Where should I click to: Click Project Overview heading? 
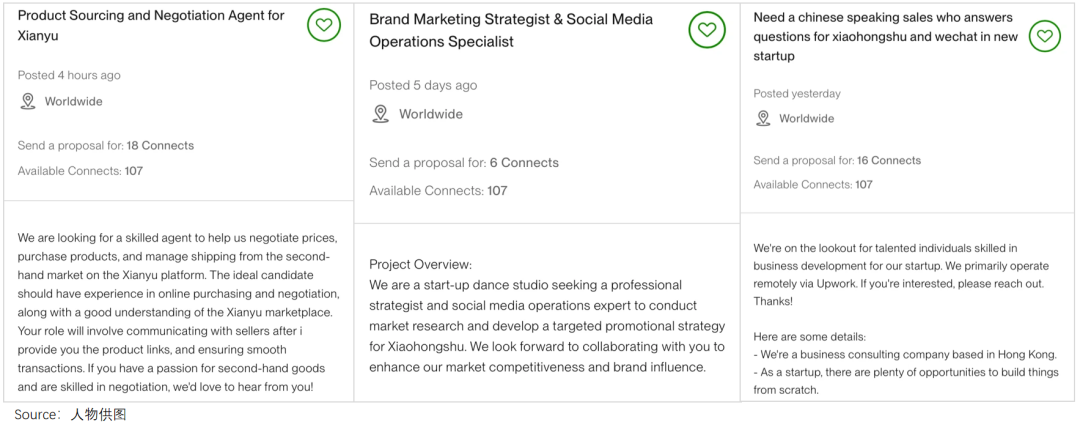(421, 264)
